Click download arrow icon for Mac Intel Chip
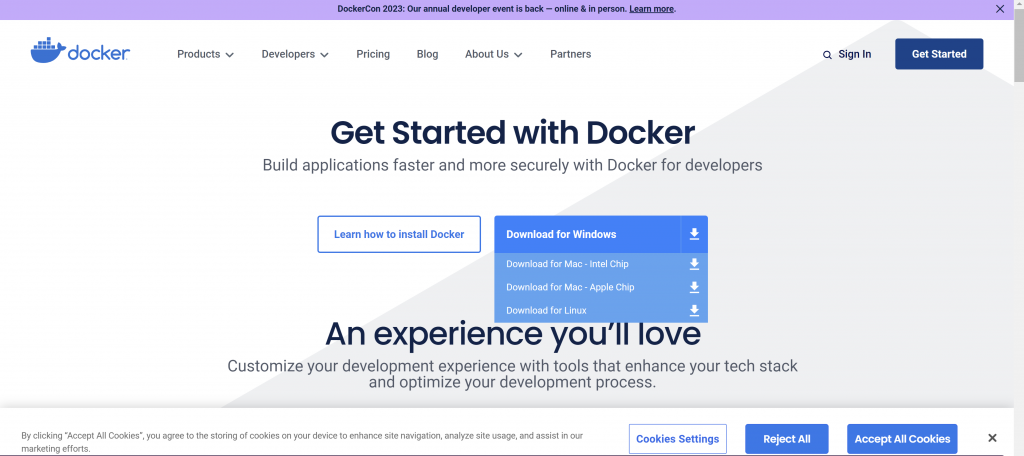 694,264
